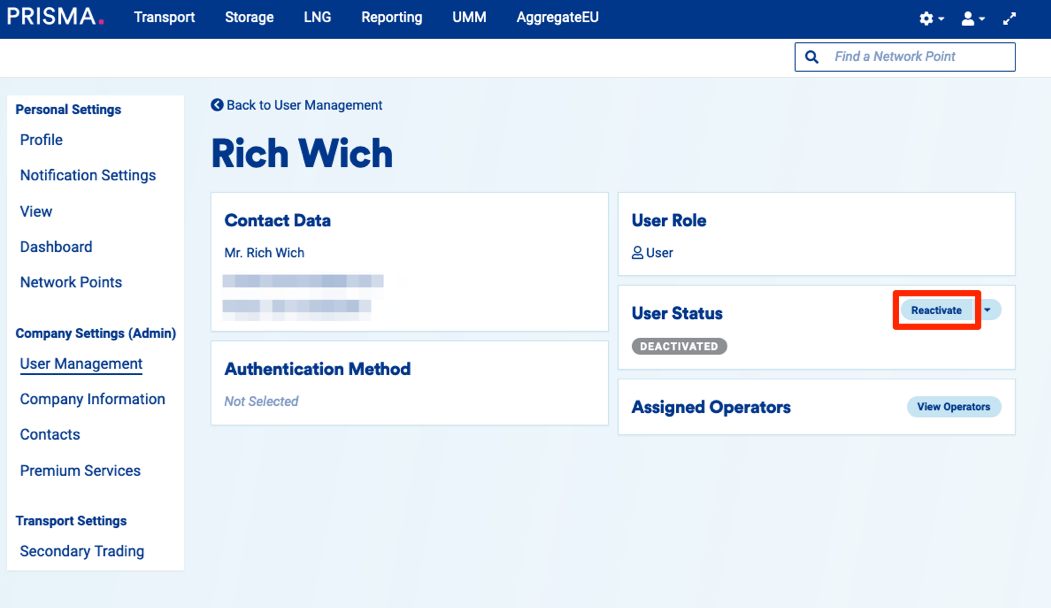Click the PRISMA logo
Screen dimensions: 1051x608
(55, 17)
